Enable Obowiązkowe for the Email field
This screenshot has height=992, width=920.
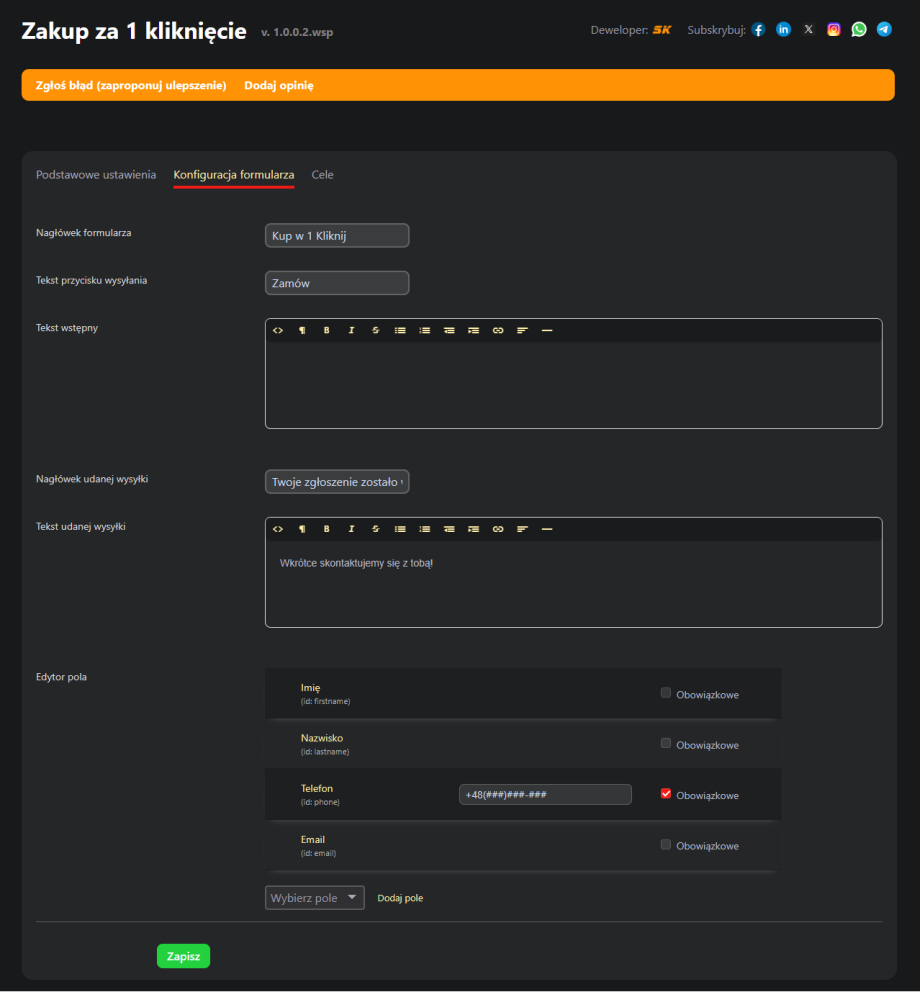pos(666,845)
